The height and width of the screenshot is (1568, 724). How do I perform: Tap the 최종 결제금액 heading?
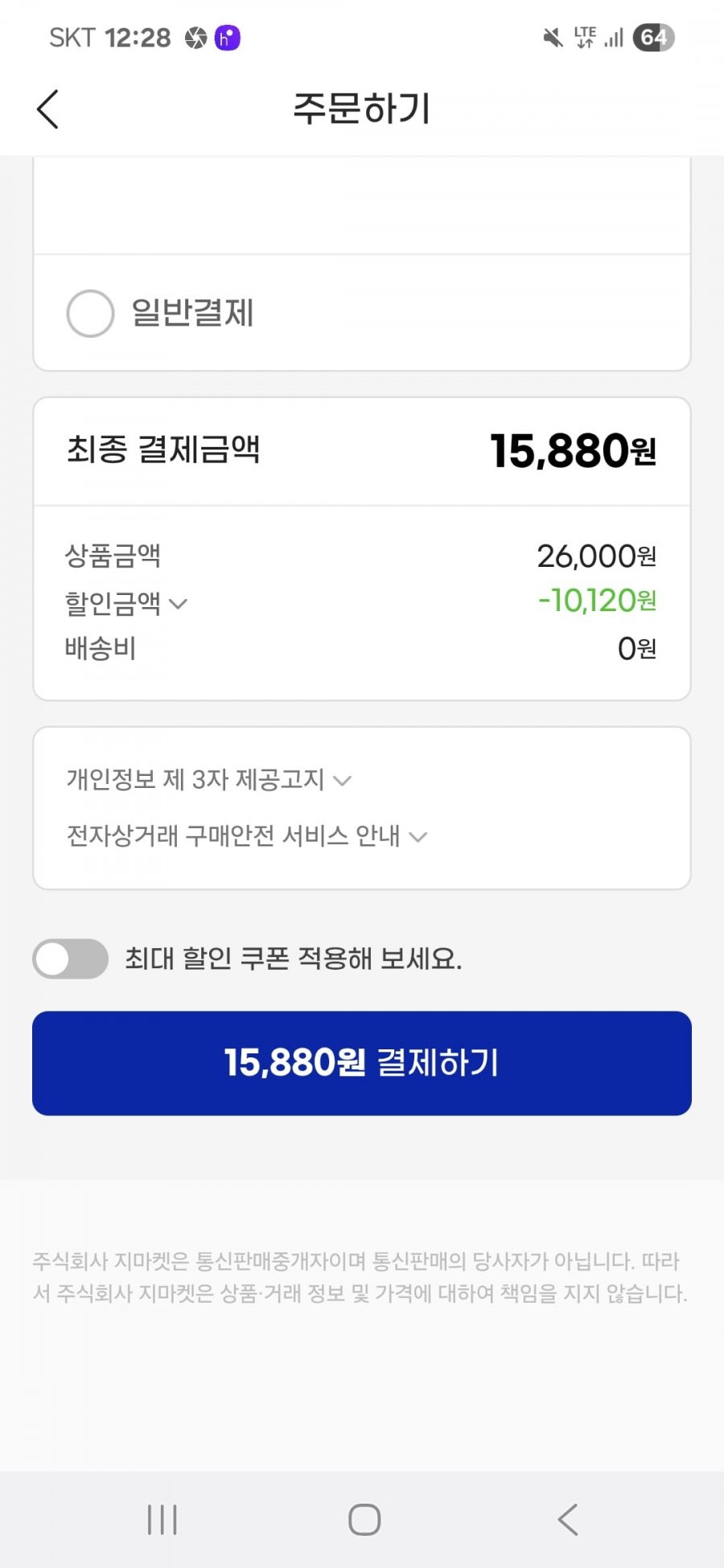[163, 449]
